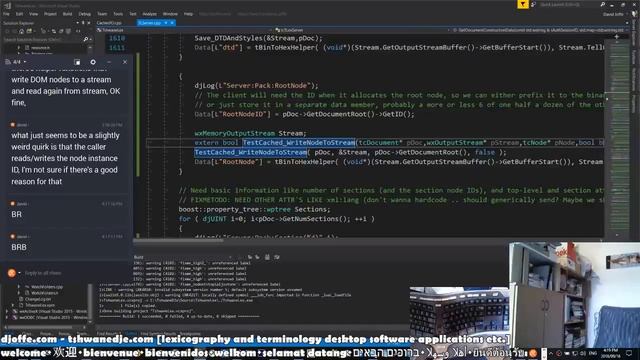Click highlighted TestCached_WriteNodeToStream call in code

pos(251,152)
